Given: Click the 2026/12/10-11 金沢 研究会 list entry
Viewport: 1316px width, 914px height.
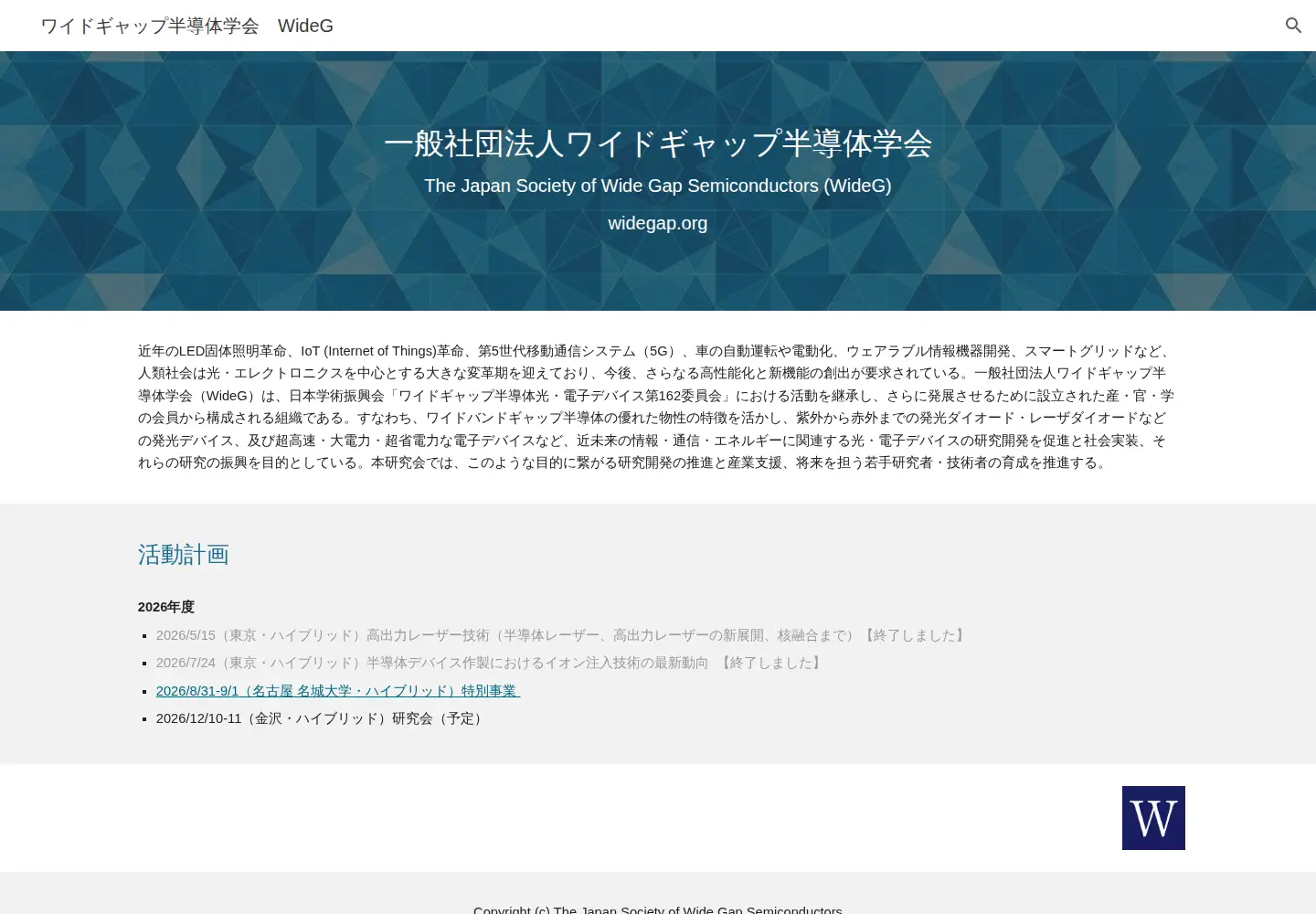Looking at the screenshot, I should 322,718.
